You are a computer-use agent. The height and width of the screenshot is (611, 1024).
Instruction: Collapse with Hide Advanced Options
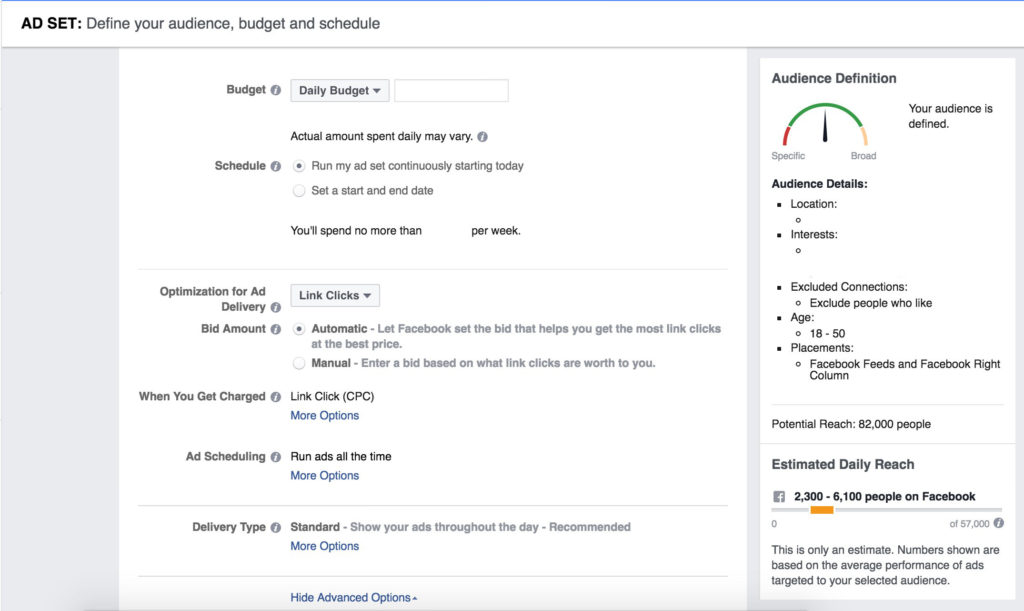[353, 597]
